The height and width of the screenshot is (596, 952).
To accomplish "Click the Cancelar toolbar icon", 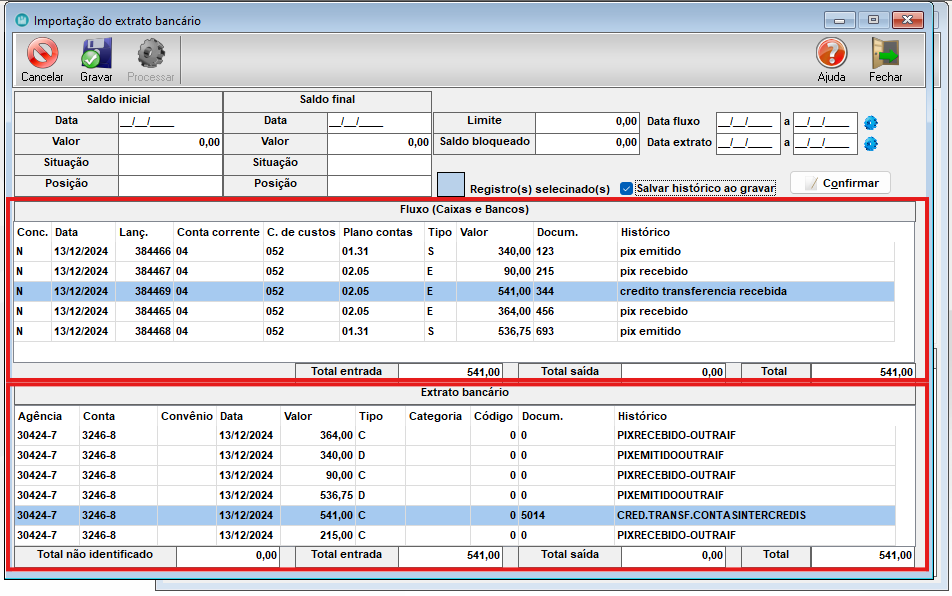I will pos(42,54).
